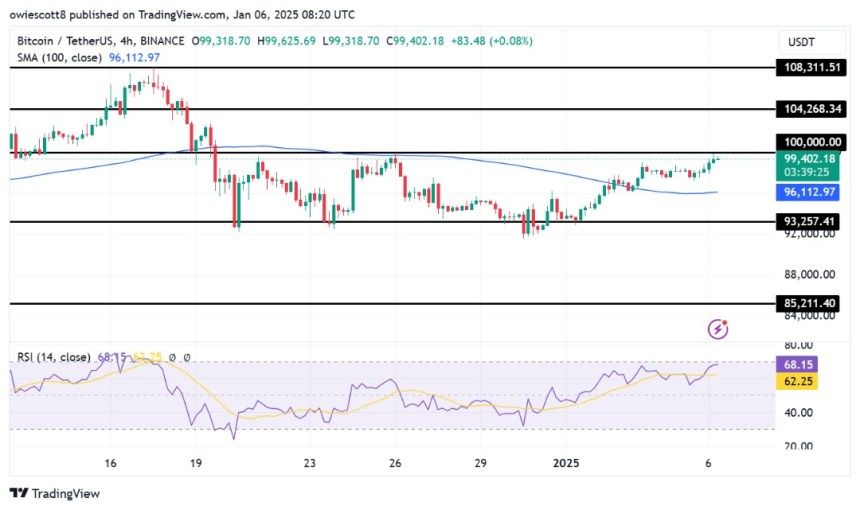Image resolution: width=860 pixels, height=510 pixels.
Task: Select the 104,268.34 price level label
Action: point(812,109)
